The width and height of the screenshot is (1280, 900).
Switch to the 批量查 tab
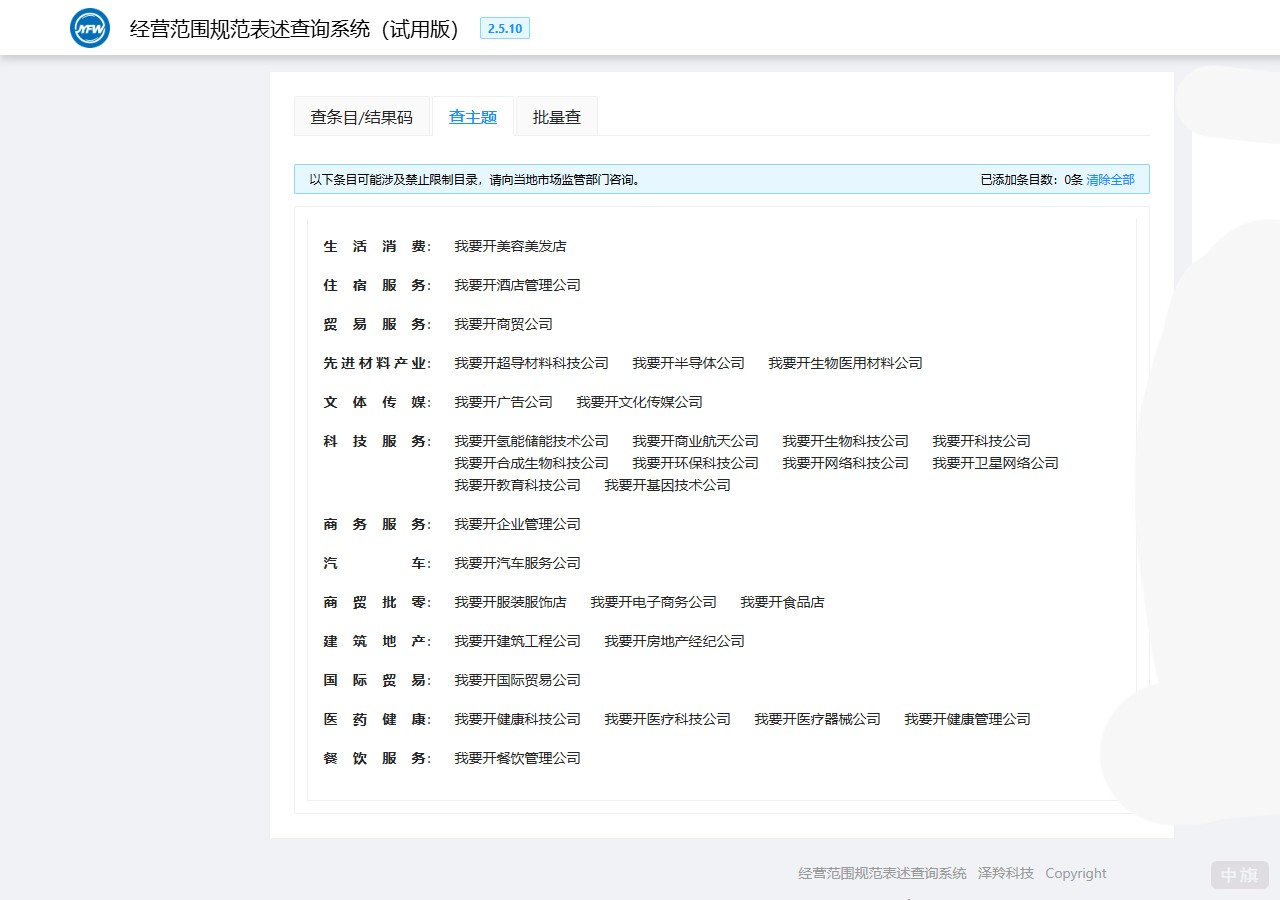[556, 116]
